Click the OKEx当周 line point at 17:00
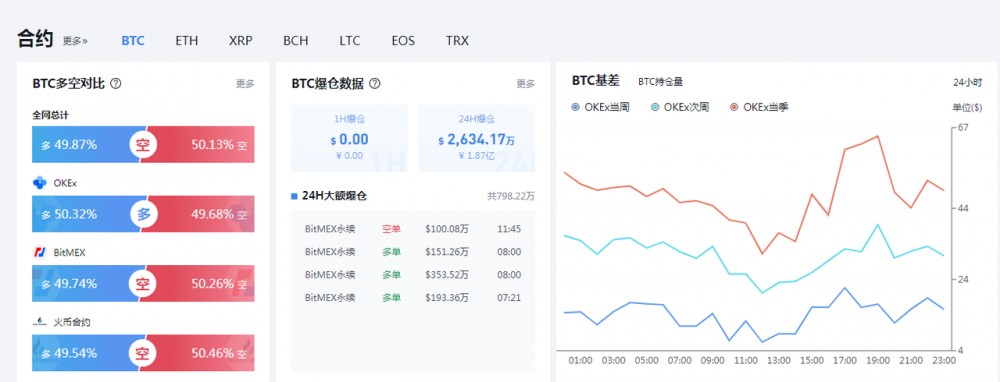Viewport: 1000px width, 382px height. (x=845, y=288)
